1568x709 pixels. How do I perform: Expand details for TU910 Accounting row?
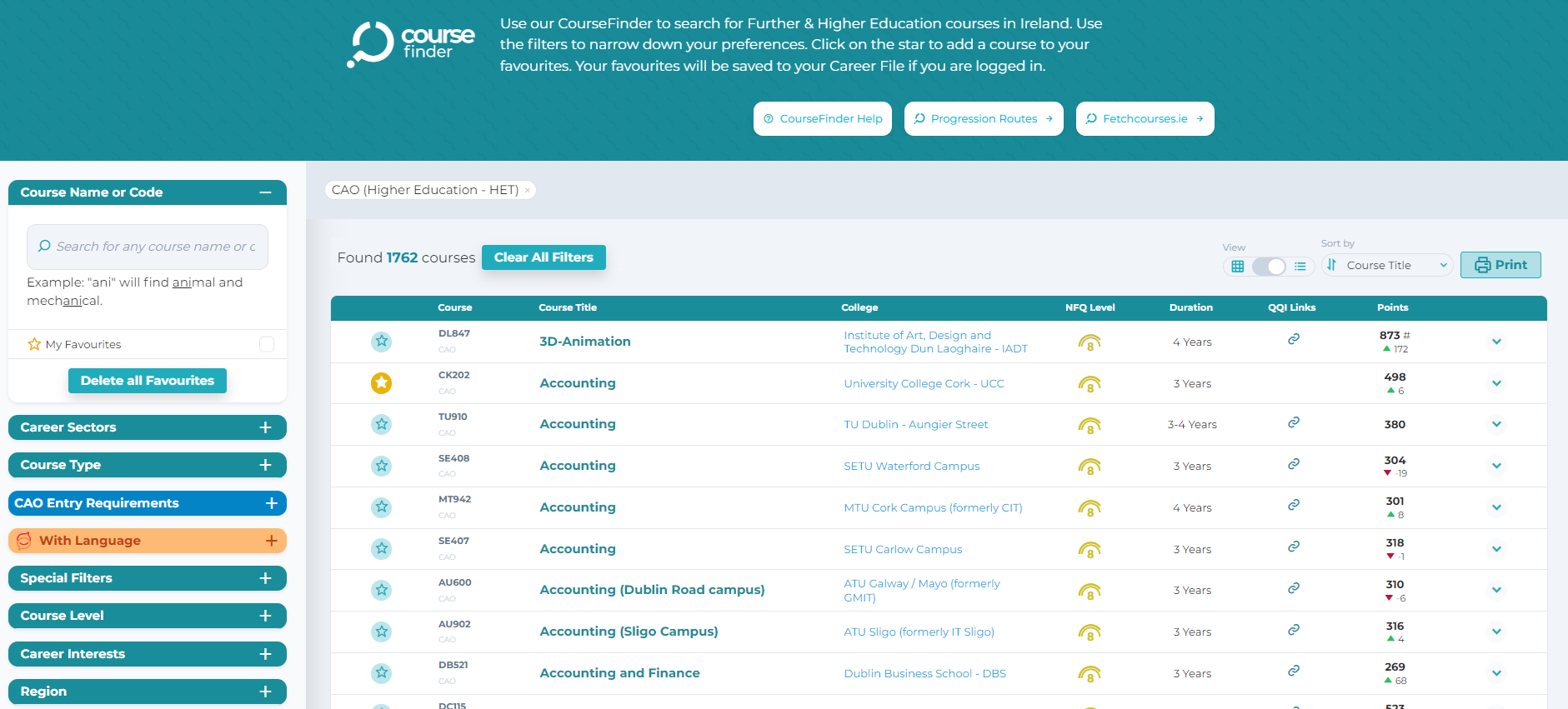[1496, 424]
